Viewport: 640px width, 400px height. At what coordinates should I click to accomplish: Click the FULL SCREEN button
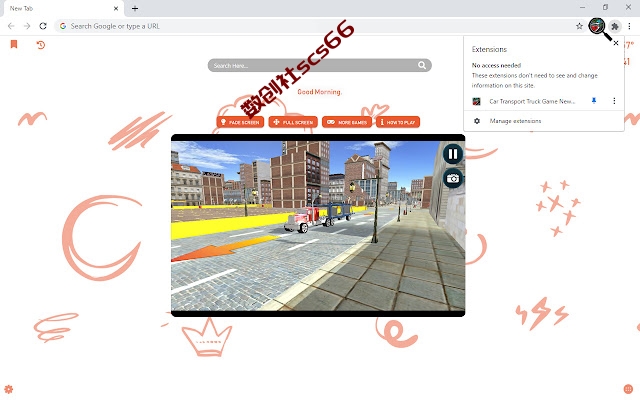pos(293,122)
